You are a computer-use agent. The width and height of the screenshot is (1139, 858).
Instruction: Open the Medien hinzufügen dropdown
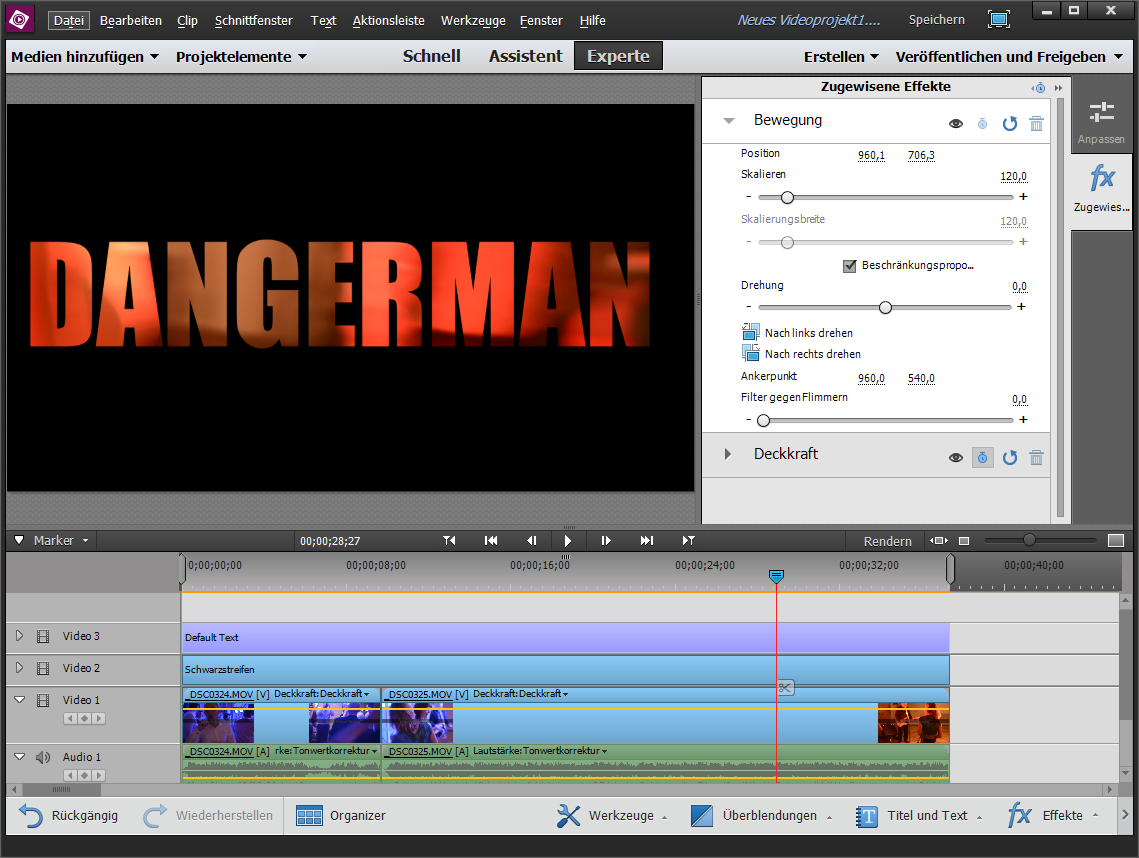pos(85,57)
